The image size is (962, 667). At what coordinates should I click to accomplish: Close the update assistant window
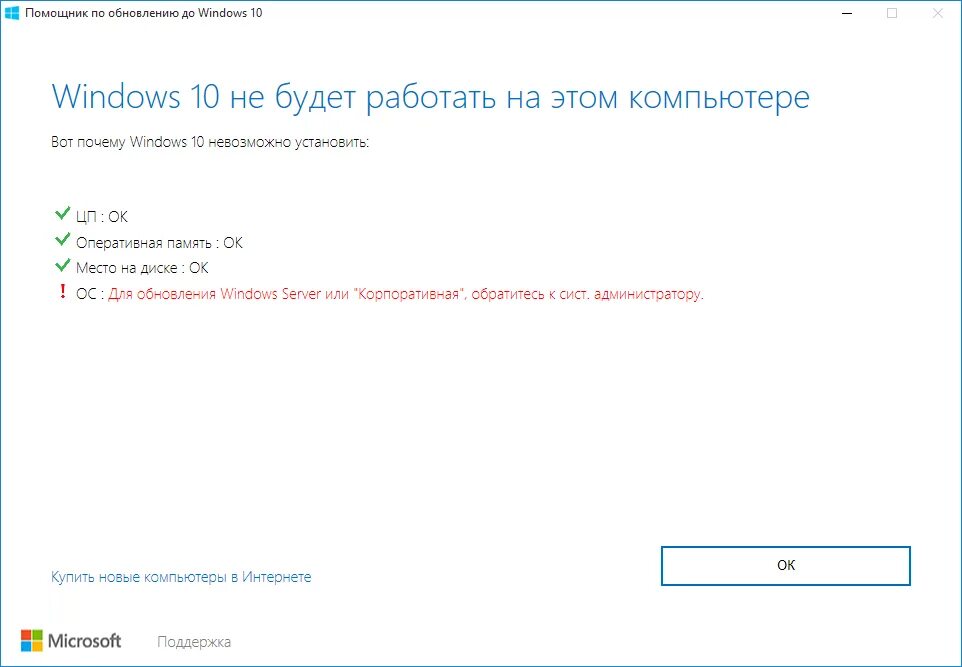[937, 13]
